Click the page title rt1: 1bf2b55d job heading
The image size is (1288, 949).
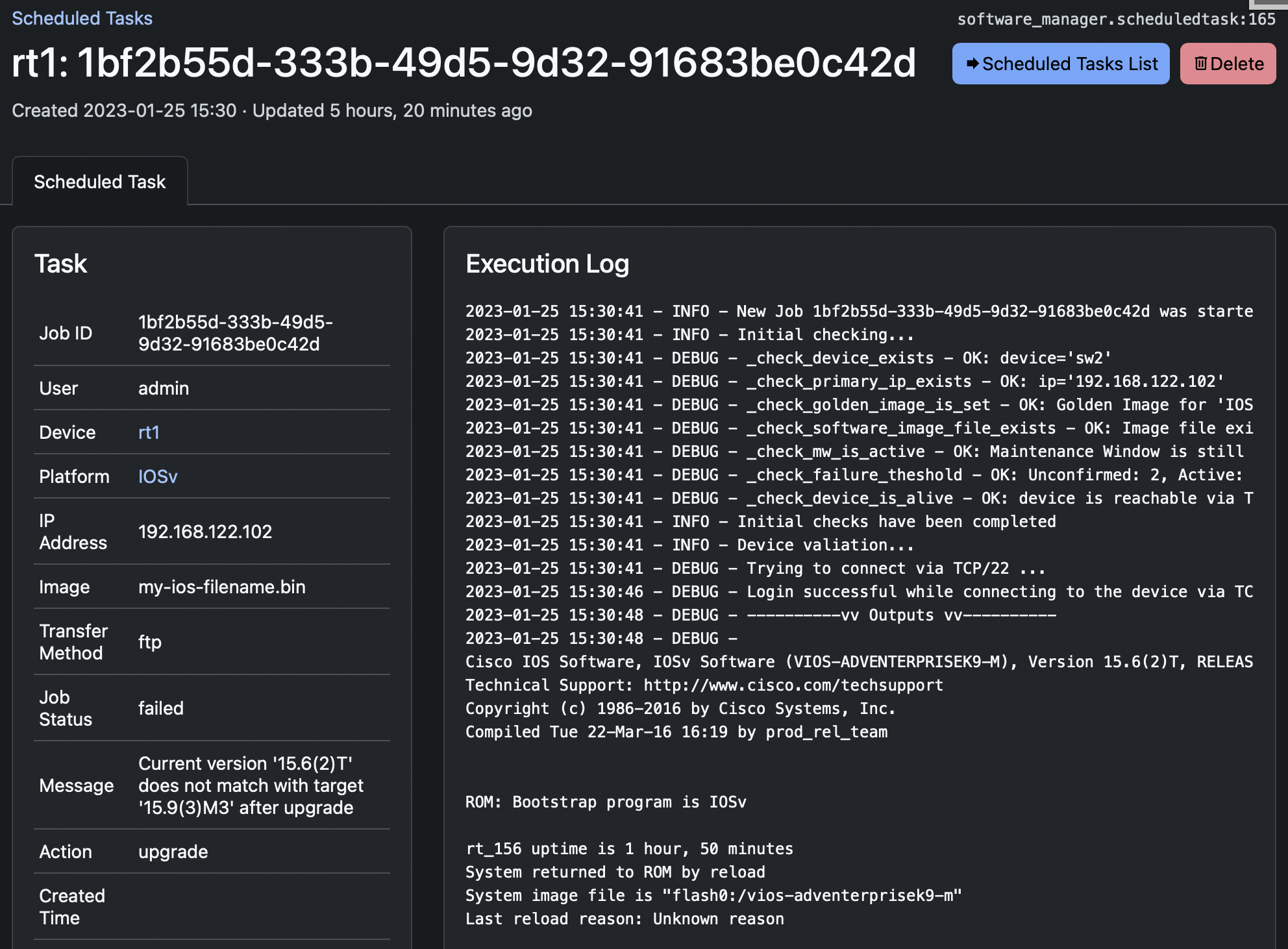464,63
